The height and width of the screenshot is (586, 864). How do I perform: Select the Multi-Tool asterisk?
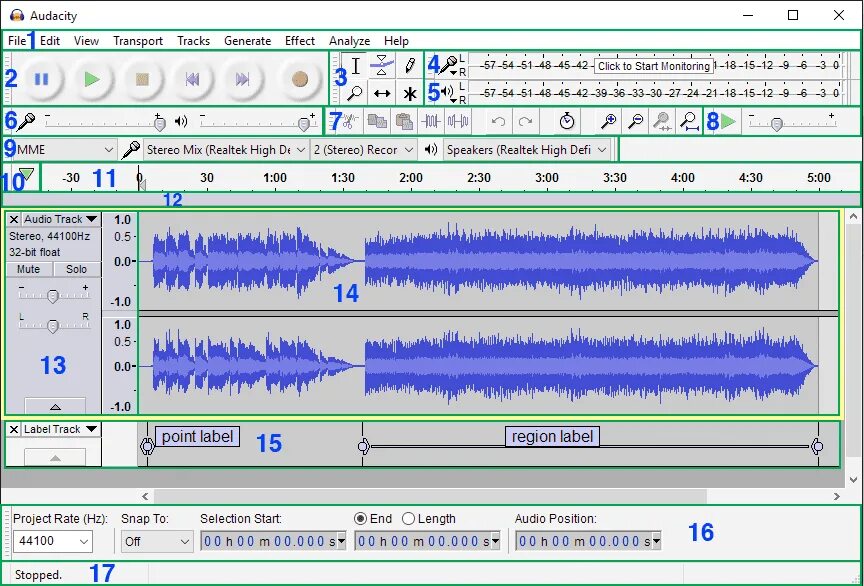click(x=409, y=93)
